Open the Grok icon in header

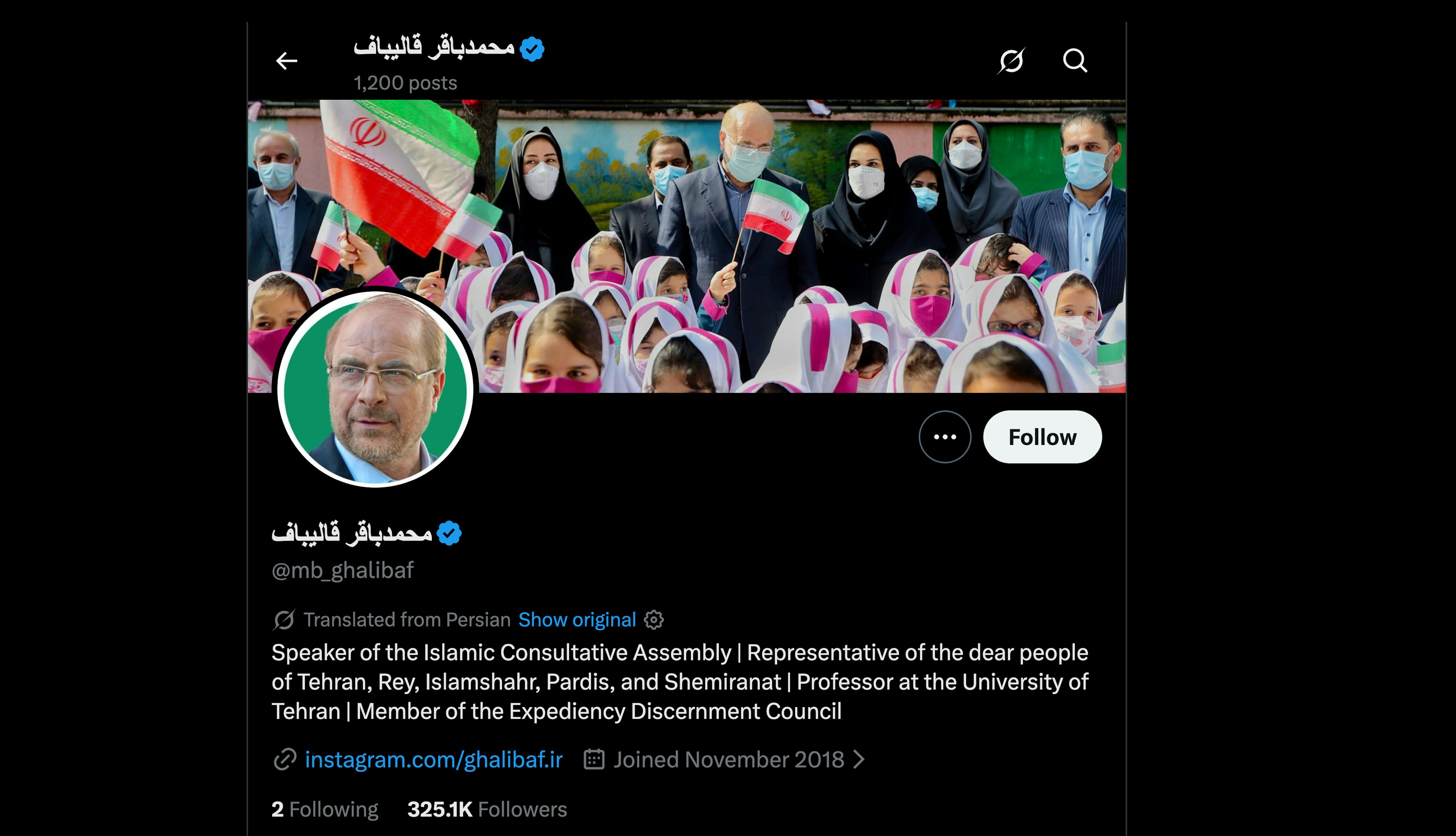1011,60
